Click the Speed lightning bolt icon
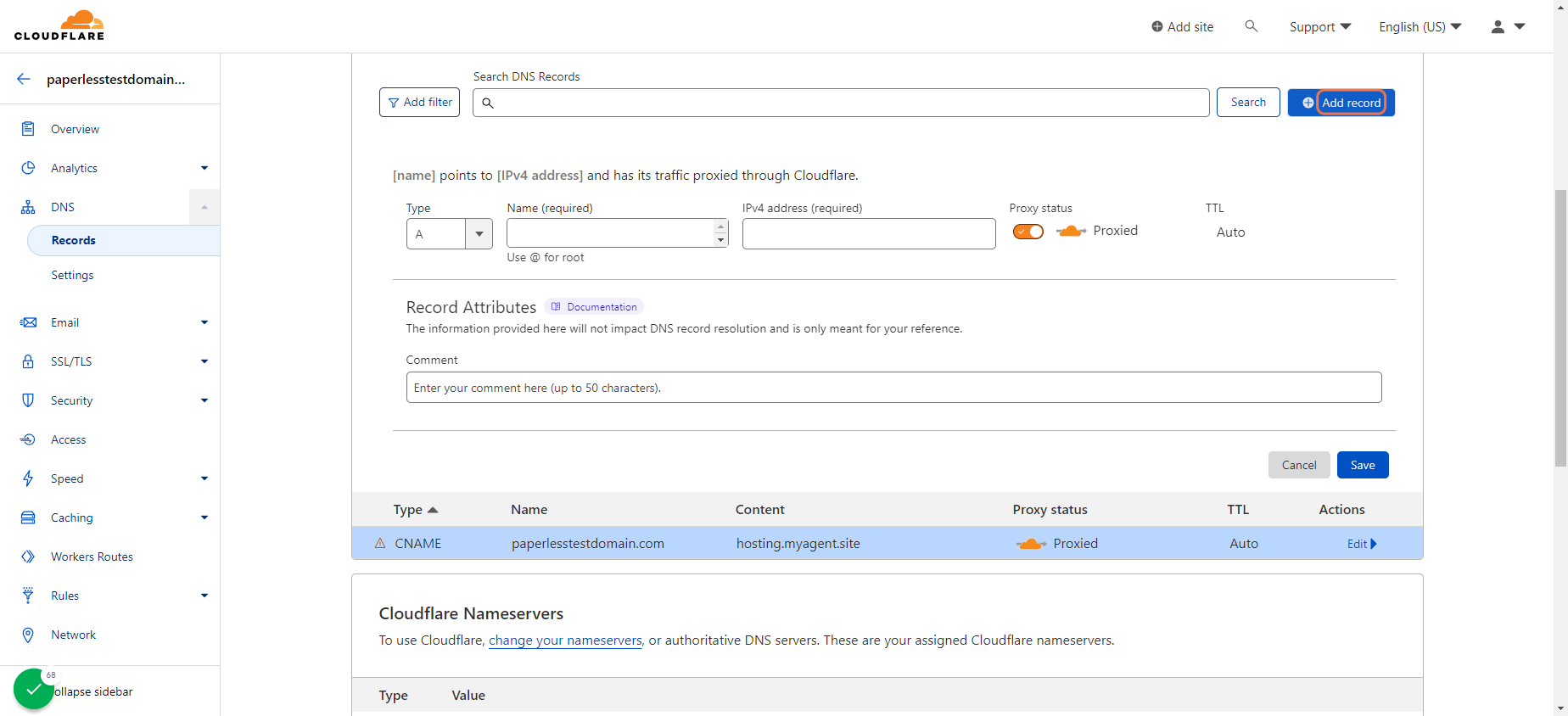The image size is (1568, 716). click(28, 478)
